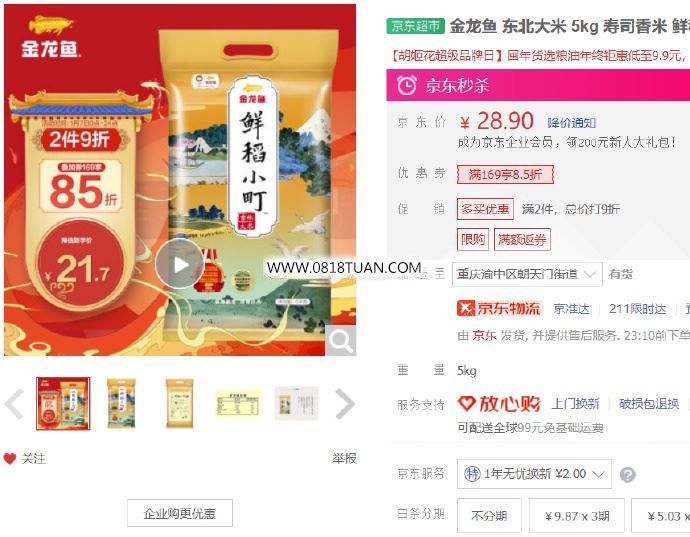The height and width of the screenshot is (537, 690).
Task: Open the 1年无忧换新 service dropdown
Action: [534, 474]
